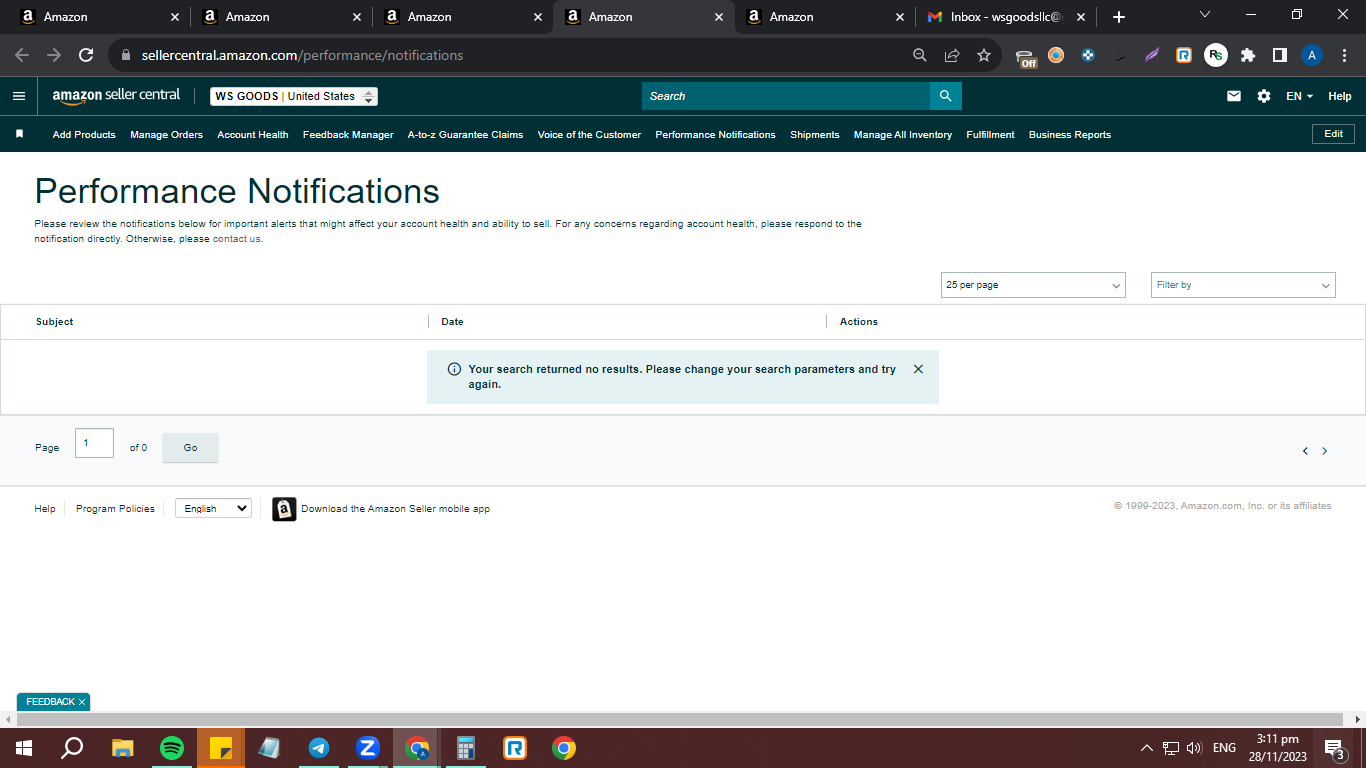The height and width of the screenshot is (768, 1366).
Task: Click the amazon seller central logo
Action: (x=117, y=96)
